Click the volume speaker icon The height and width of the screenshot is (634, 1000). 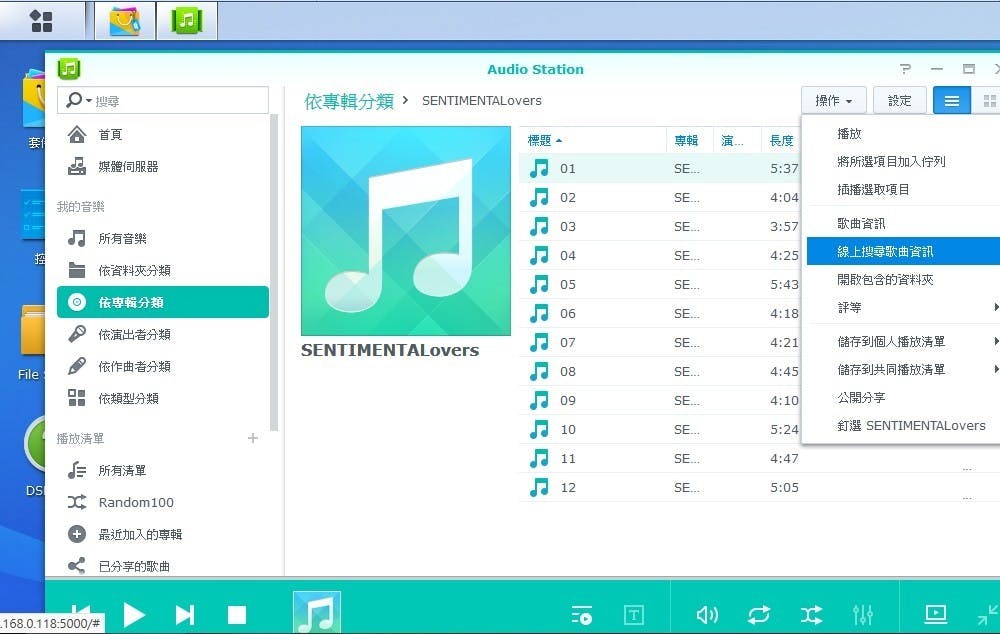click(708, 615)
